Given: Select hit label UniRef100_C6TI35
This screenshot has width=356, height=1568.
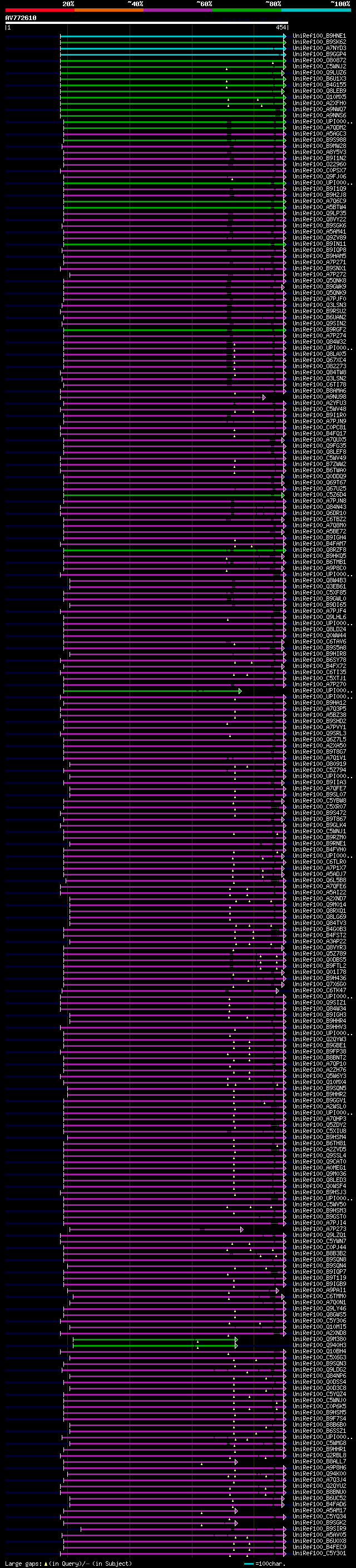Looking at the screenshot, I should (x=319, y=672).
